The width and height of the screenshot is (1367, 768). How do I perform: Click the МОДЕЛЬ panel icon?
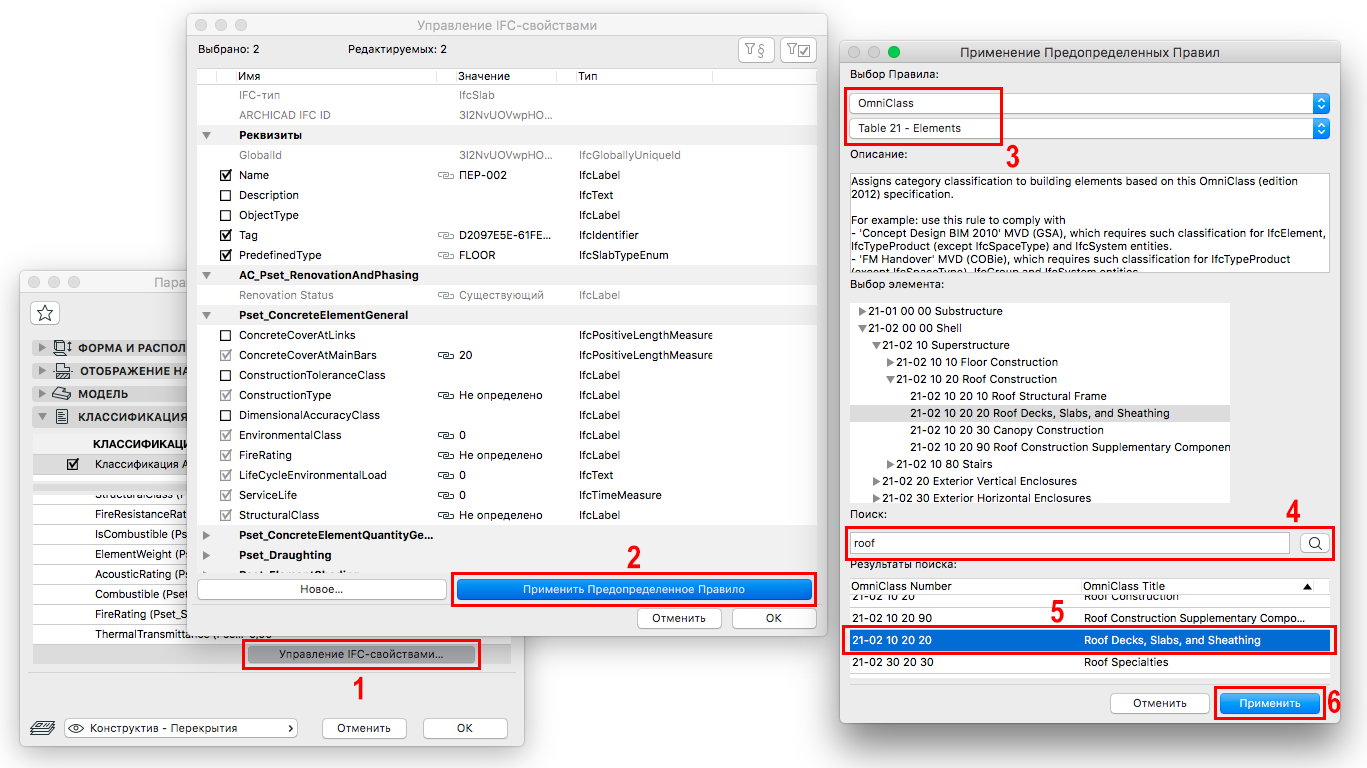point(62,394)
